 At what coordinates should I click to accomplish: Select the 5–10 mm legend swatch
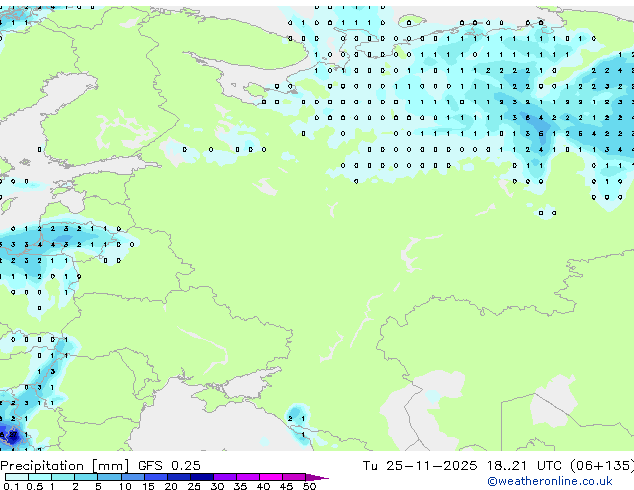[x=109, y=477]
